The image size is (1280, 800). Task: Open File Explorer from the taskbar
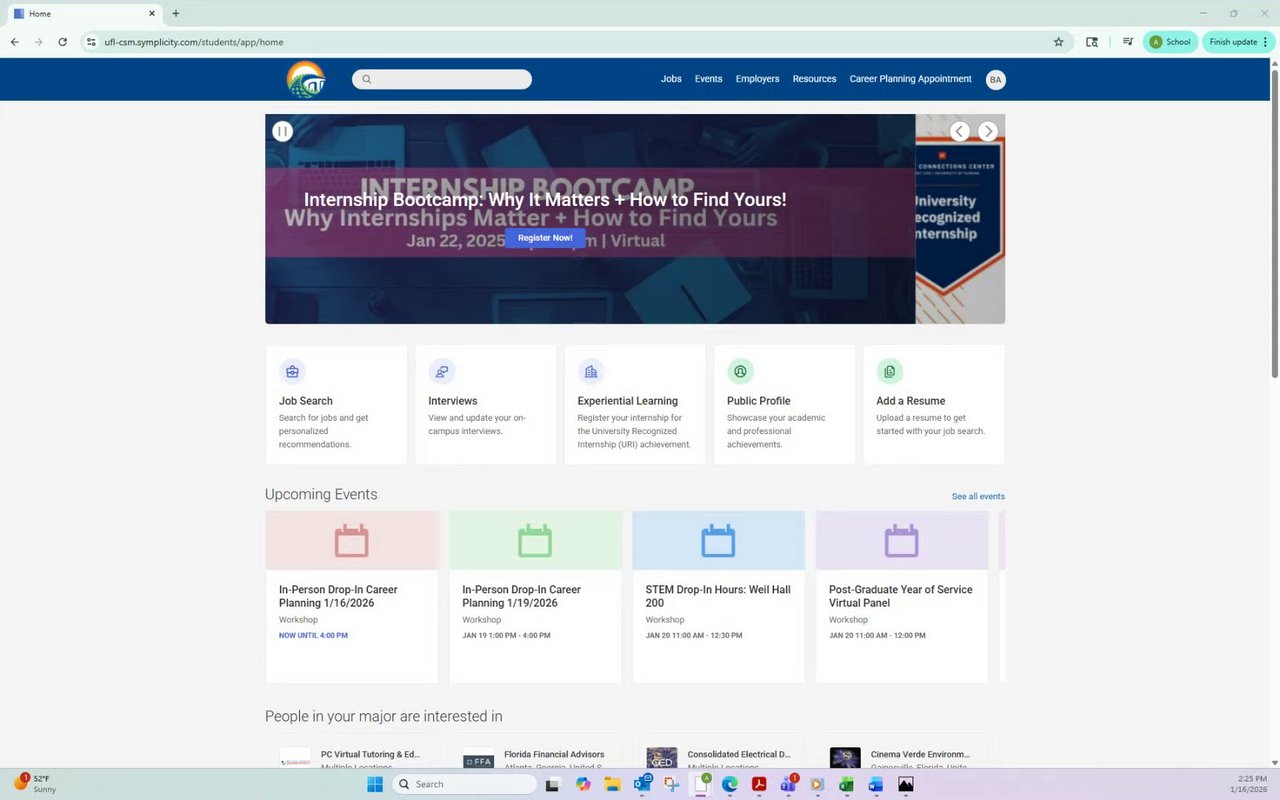pos(611,784)
